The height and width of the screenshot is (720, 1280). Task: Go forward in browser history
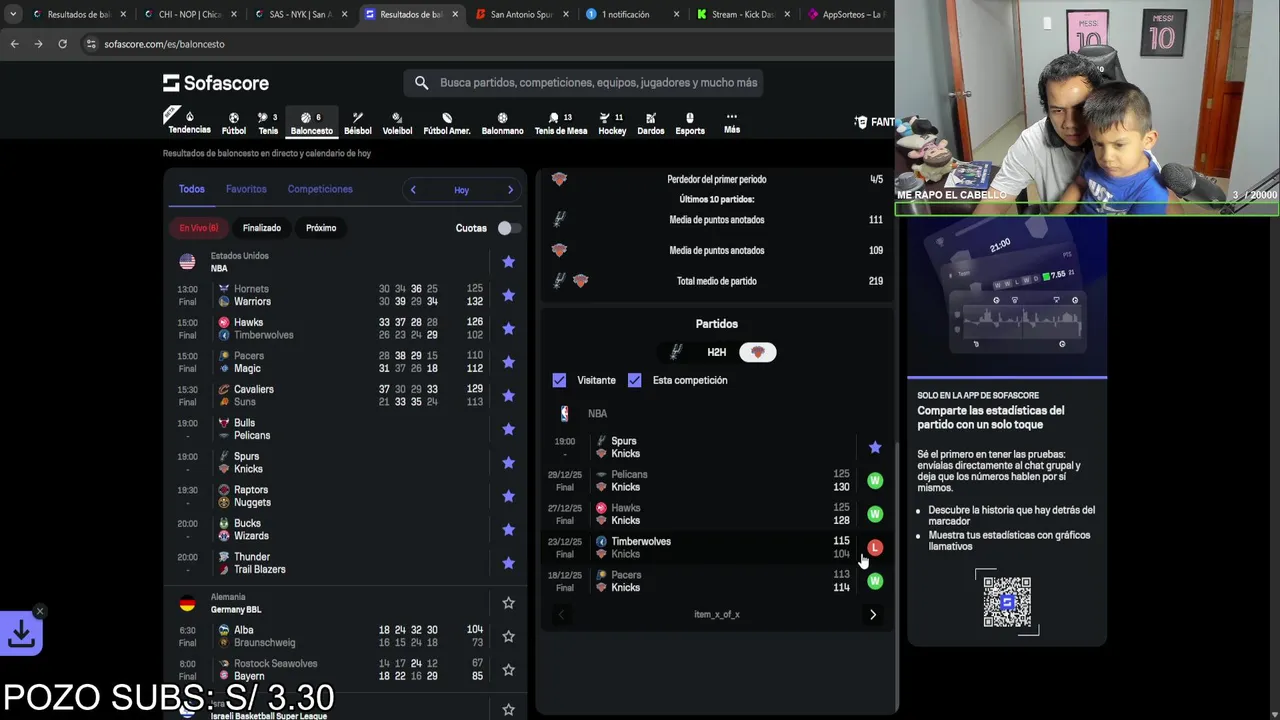pyautogui.click(x=38, y=44)
